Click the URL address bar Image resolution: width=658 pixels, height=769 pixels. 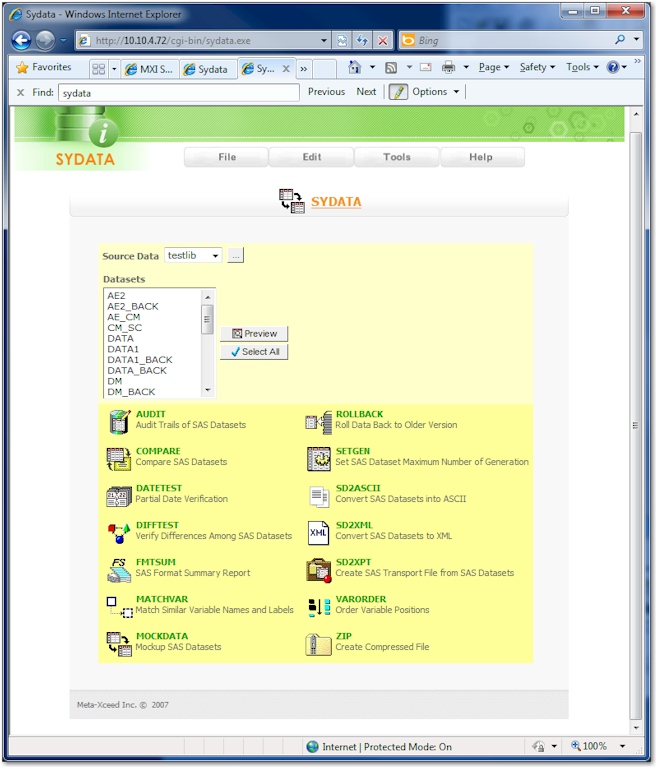point(203,41)
